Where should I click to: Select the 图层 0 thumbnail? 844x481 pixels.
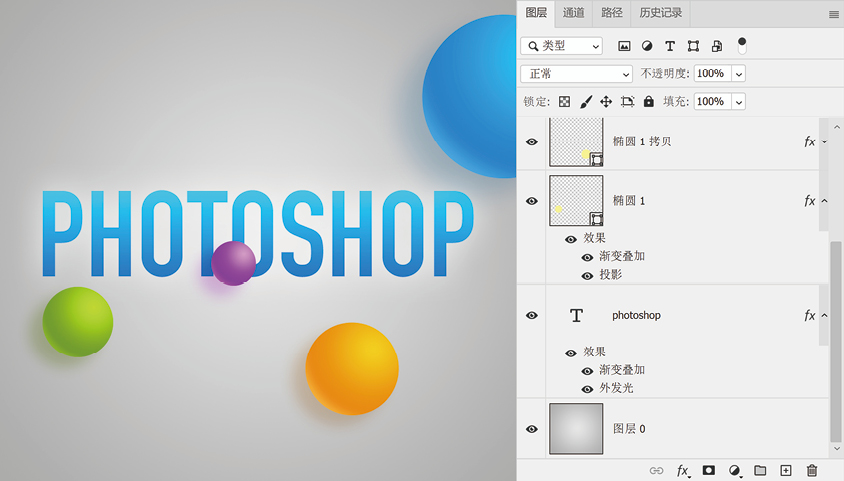(576, 429)
